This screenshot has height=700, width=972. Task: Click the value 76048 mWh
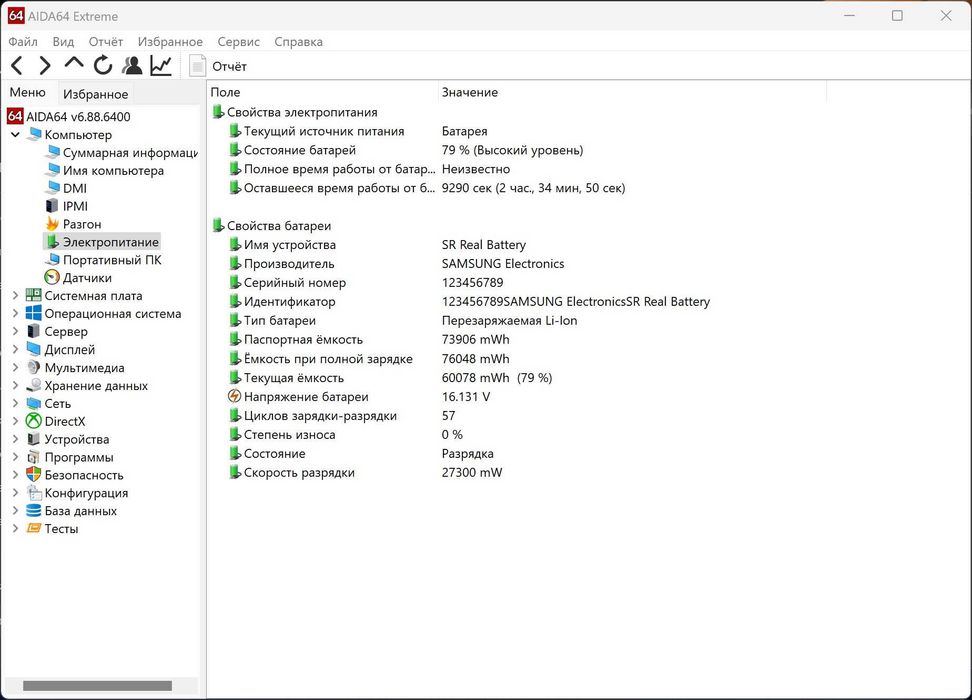(475, 359)
